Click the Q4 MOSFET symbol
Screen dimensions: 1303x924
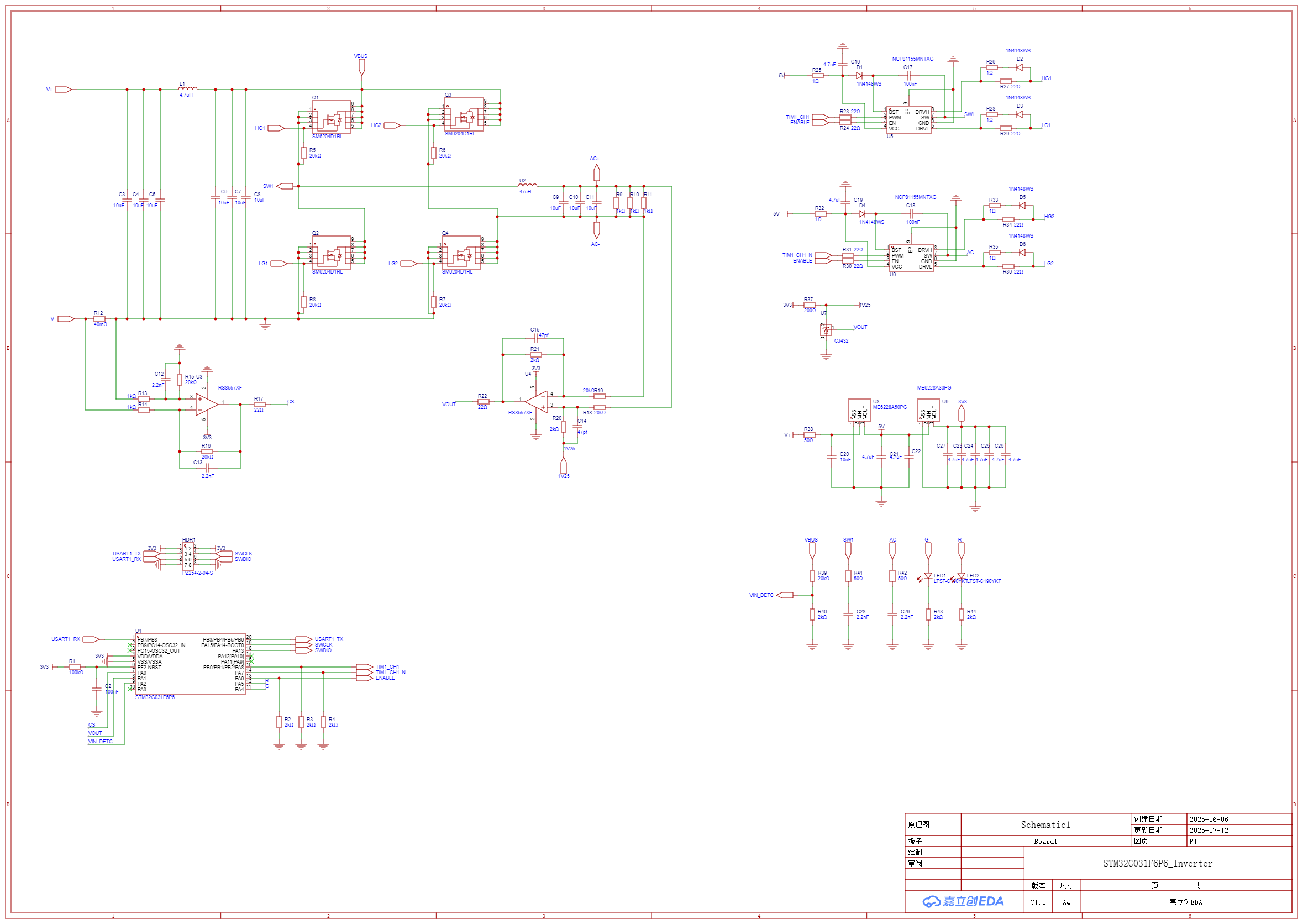pos(461,252)
